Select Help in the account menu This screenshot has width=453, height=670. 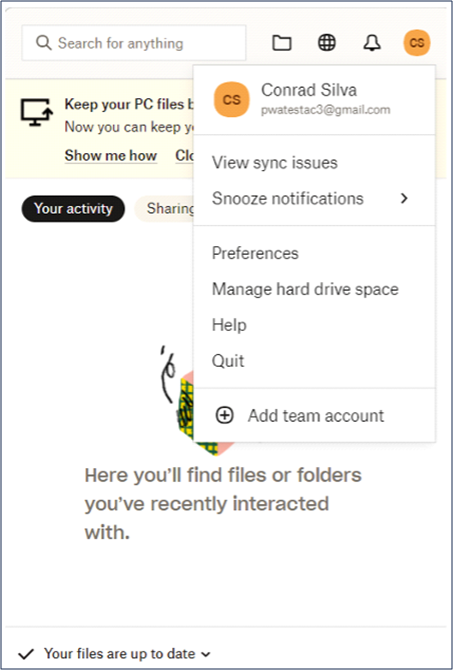coord(229,325)
